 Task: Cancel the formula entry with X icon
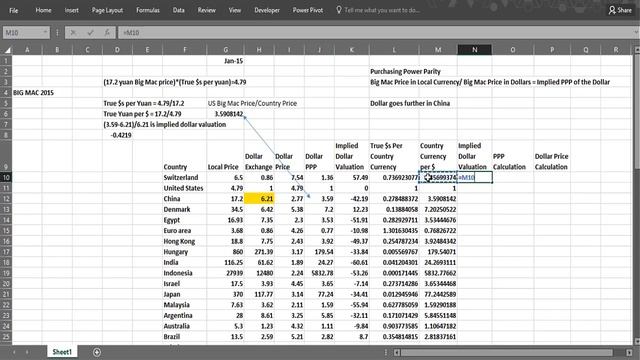[73, 33]
